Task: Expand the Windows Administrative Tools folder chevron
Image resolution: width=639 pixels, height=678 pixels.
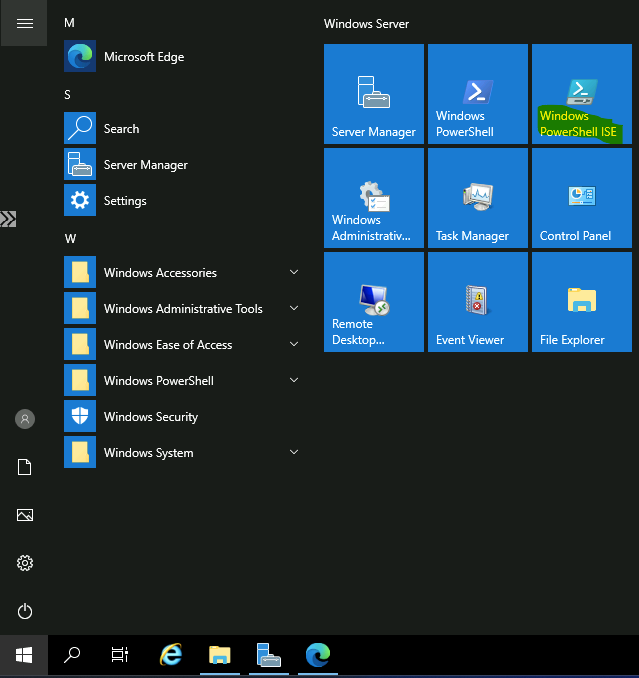Action: pos(294,308)
